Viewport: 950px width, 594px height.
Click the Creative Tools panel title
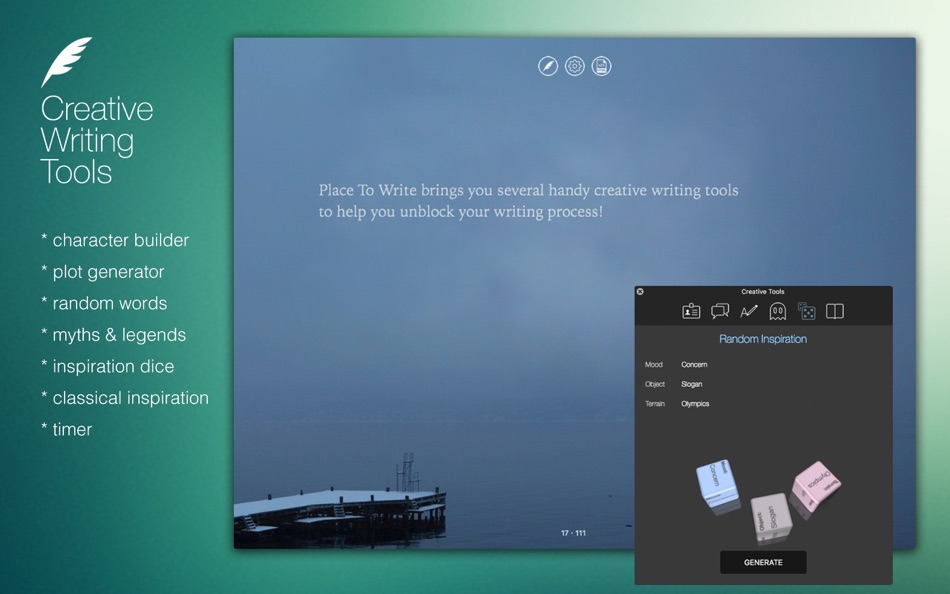coord(763,292)
